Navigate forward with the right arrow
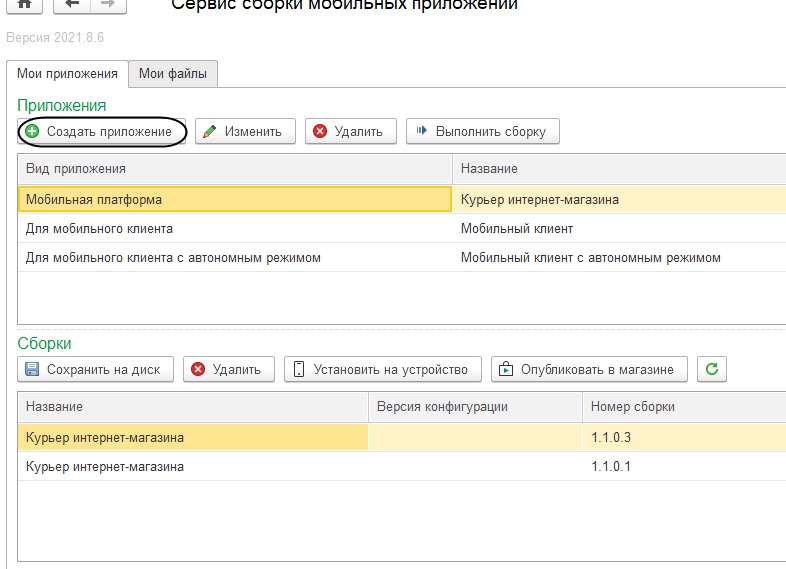The height and width of the screenshot is (569, 786). 108,5
